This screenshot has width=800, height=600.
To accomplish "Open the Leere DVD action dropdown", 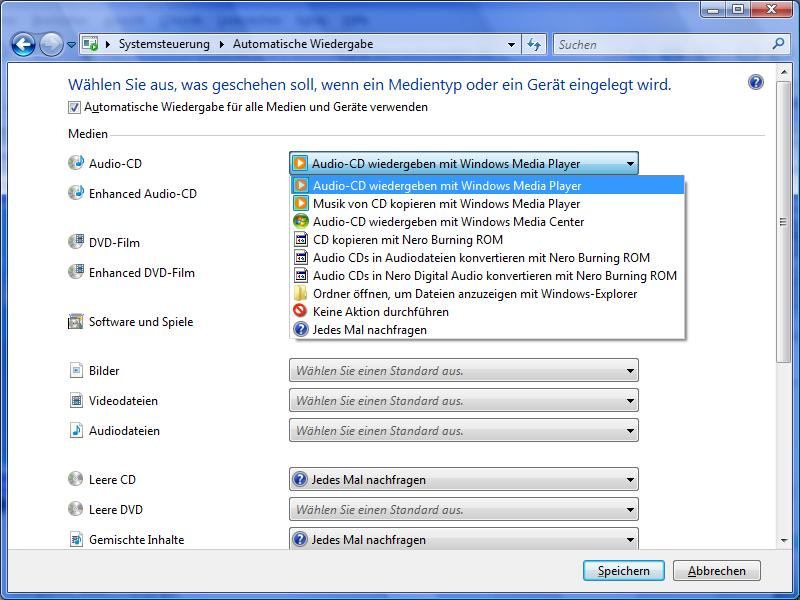I will pyautogui.click(x=464, y=510).
